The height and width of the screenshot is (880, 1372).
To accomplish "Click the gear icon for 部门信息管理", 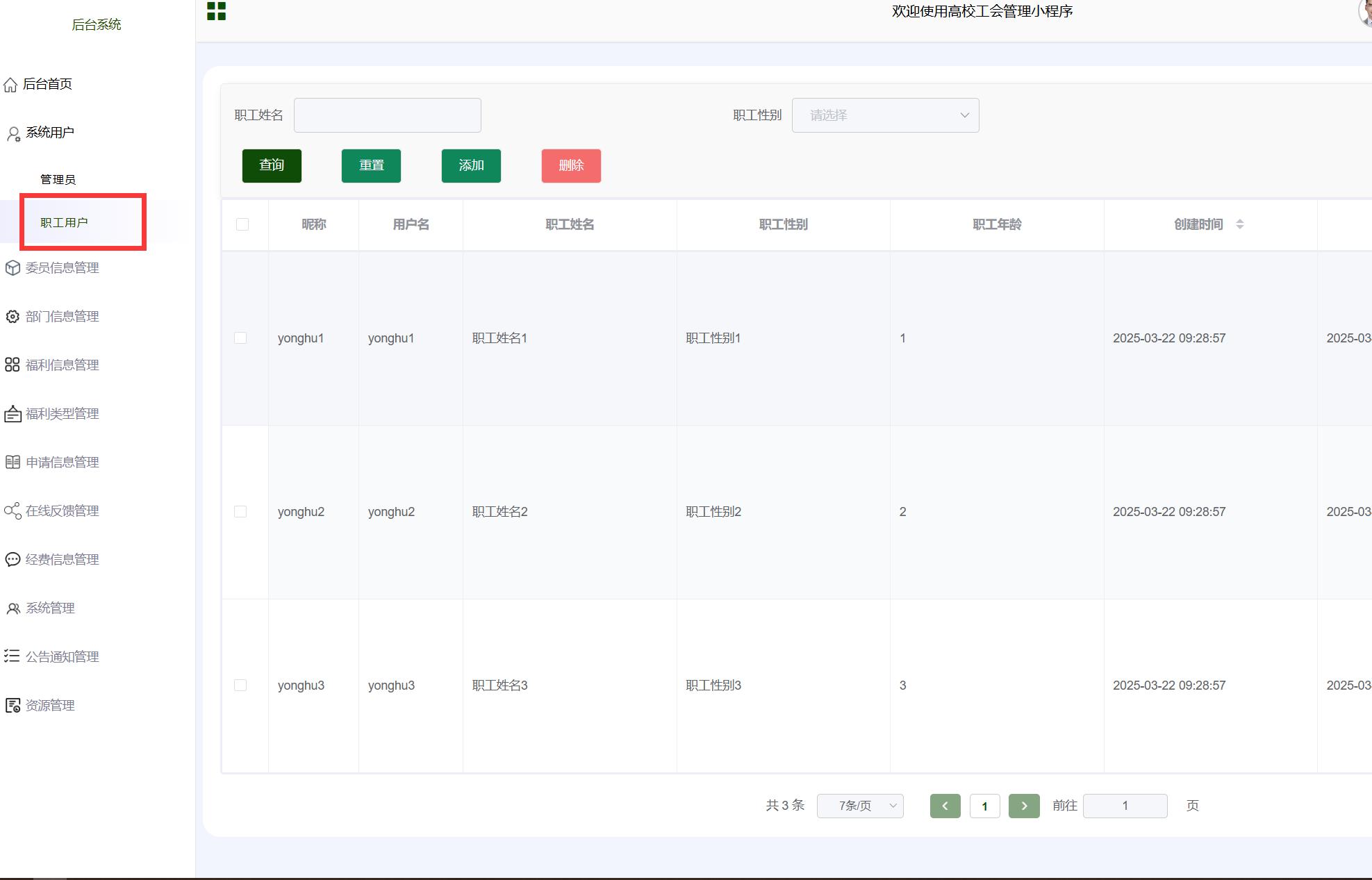I will pos(13,317).
